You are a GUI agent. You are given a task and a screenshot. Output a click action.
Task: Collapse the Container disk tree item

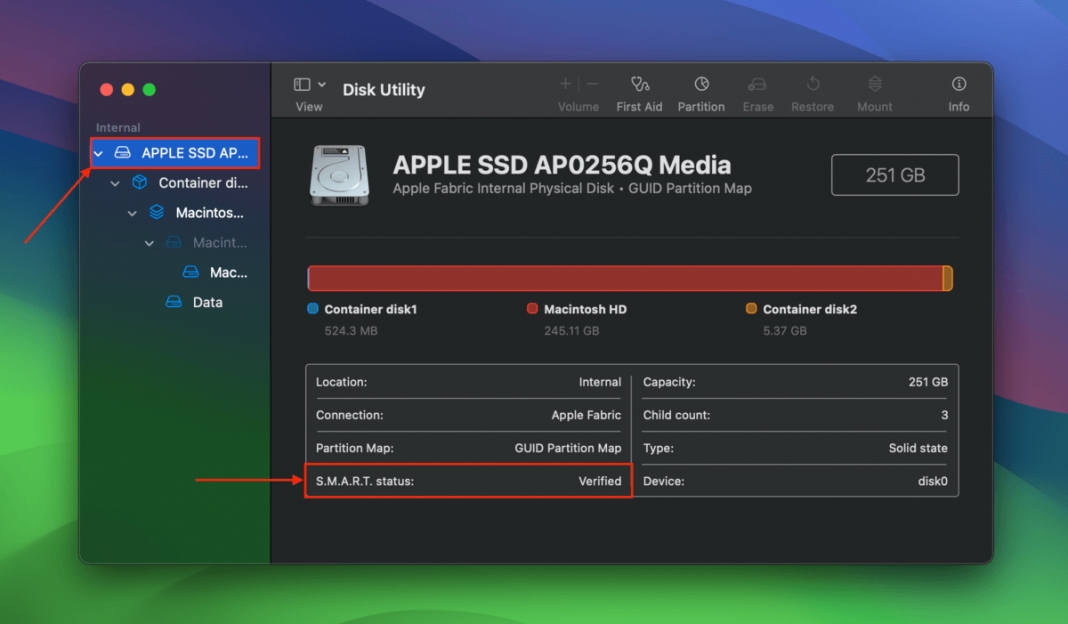tap(114, 183)
